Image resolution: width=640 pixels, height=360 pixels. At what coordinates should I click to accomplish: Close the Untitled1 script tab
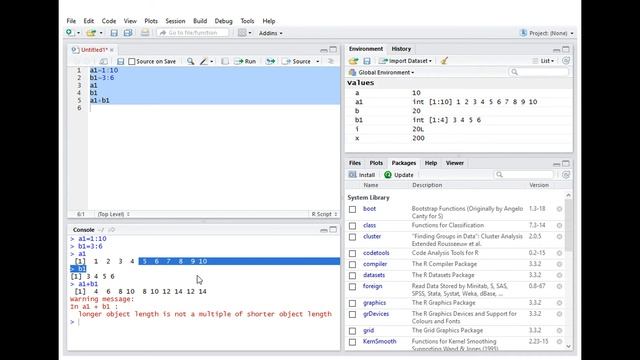tap(111, 50)
